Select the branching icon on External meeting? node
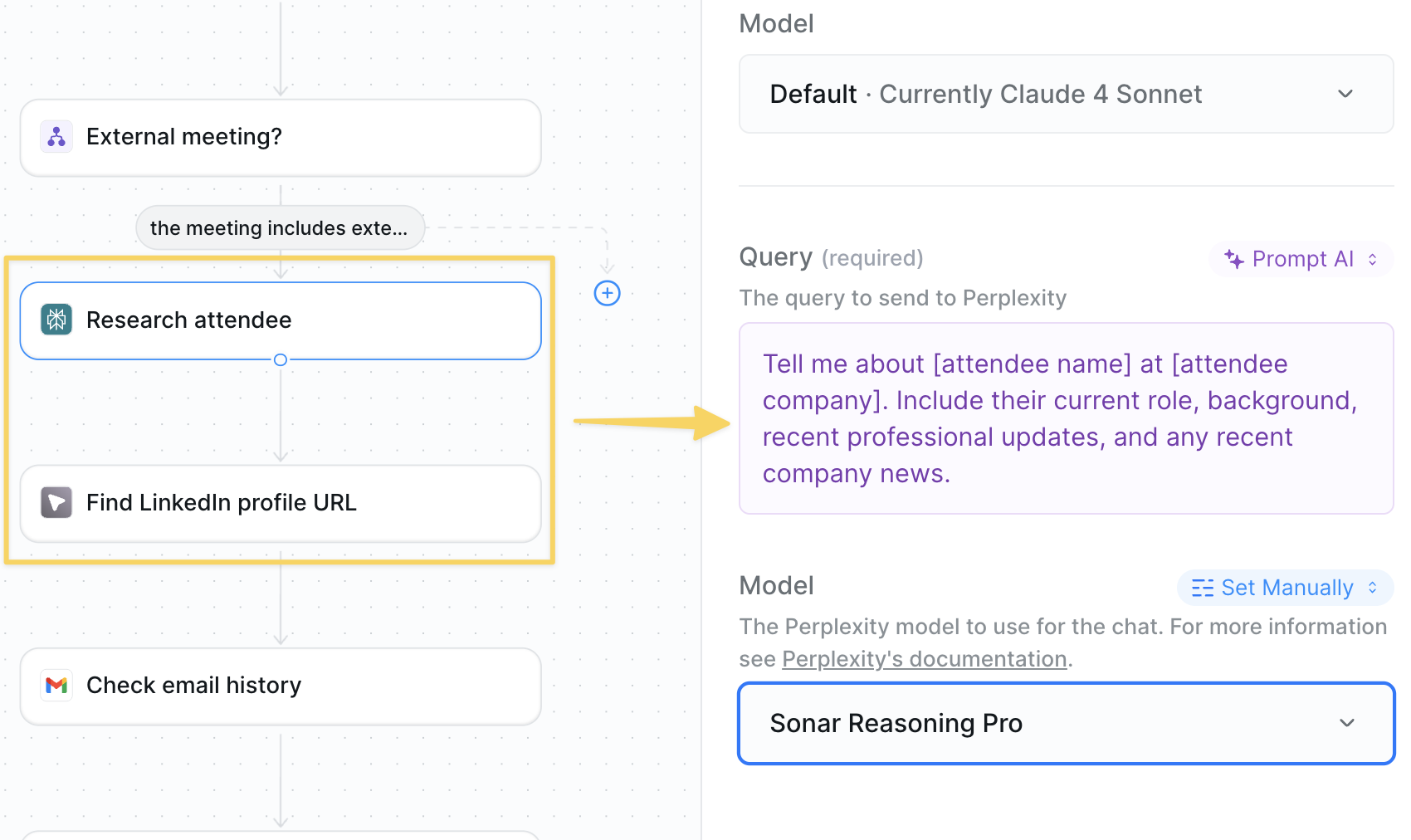Viewport: 1411px width, 840px height. click(55, 136)
